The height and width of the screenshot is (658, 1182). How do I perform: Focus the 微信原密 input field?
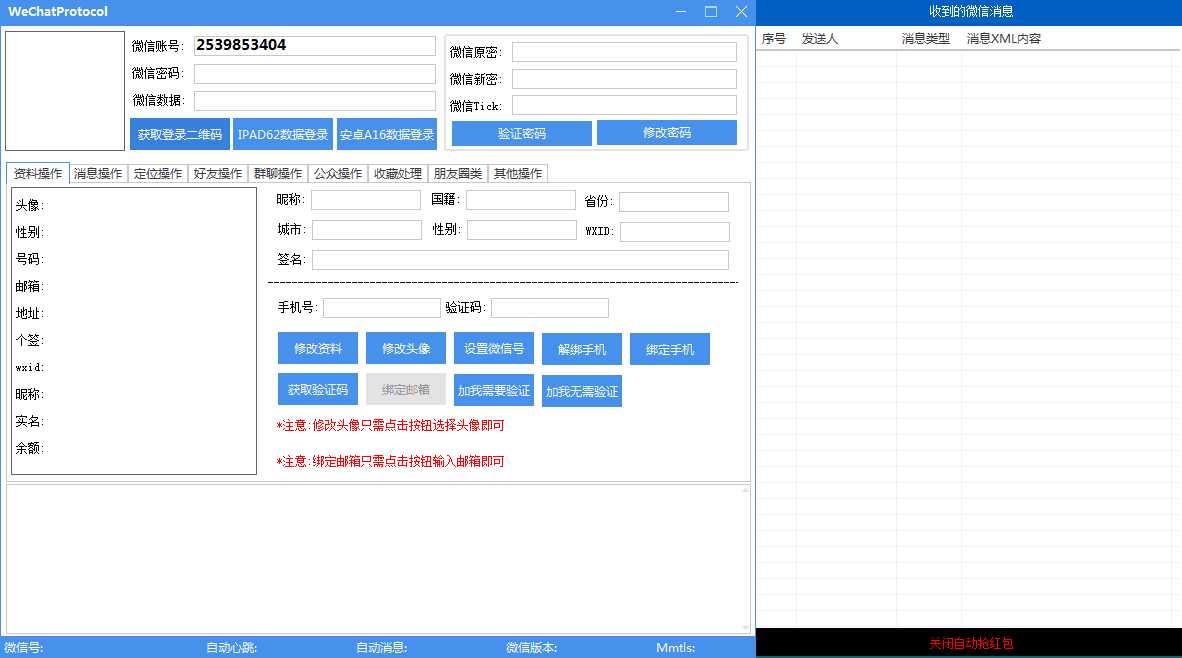(624, 52)
